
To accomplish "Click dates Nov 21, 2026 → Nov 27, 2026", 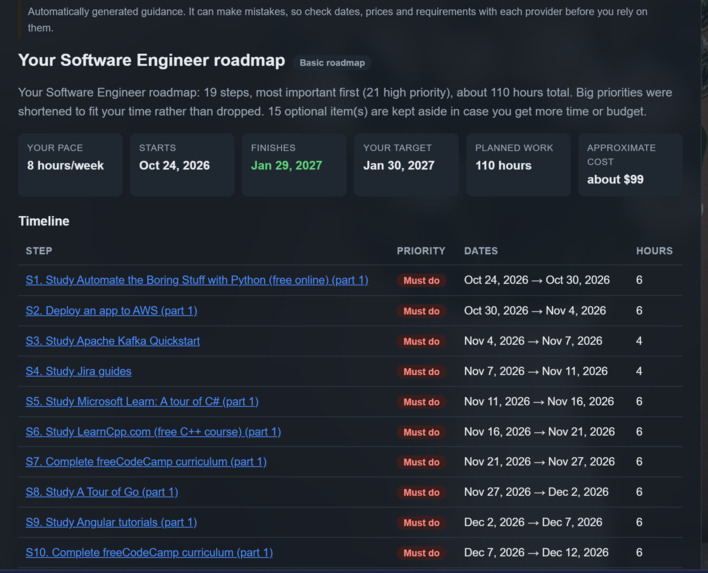I will pos(540,461).
